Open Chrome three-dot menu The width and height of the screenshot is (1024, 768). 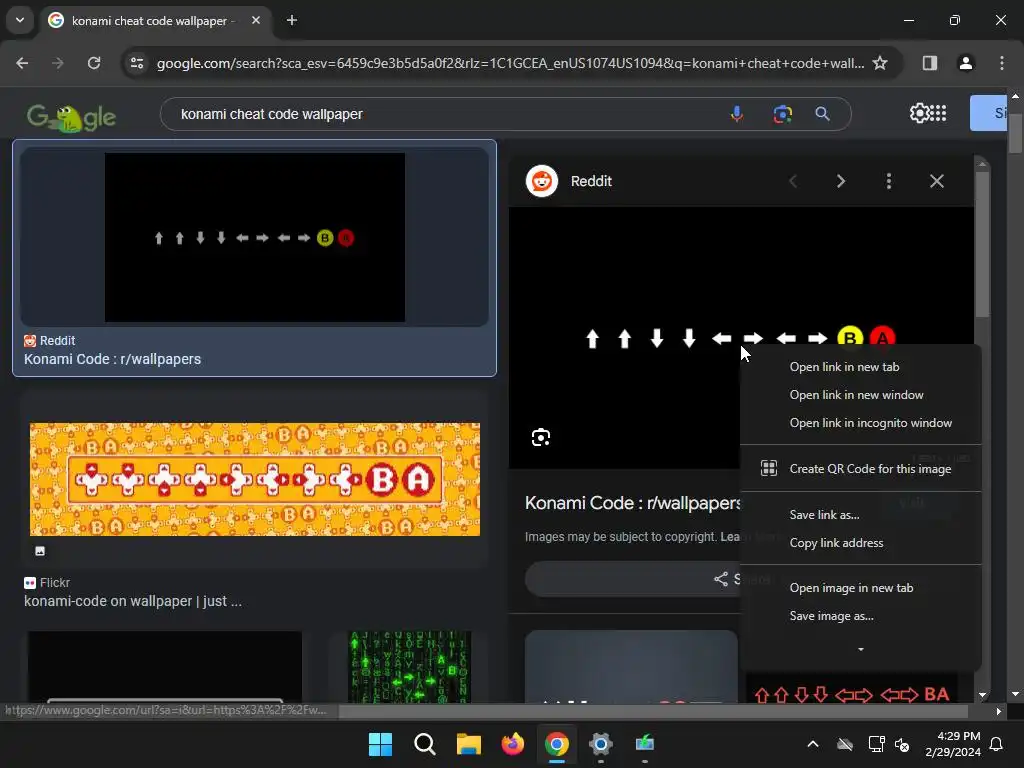[x=1002, y=63]
